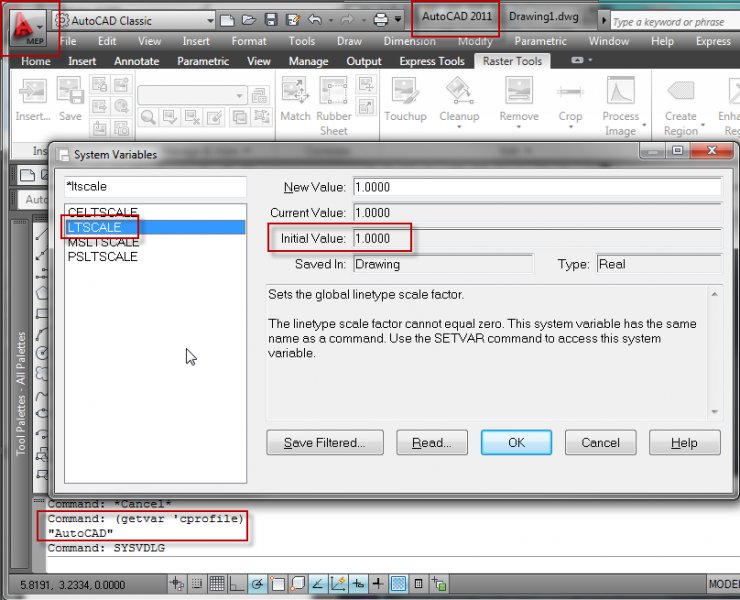
Task: Click Cancel in System Variables dialog
Action: pyautogui.click(x=600, y=442)
